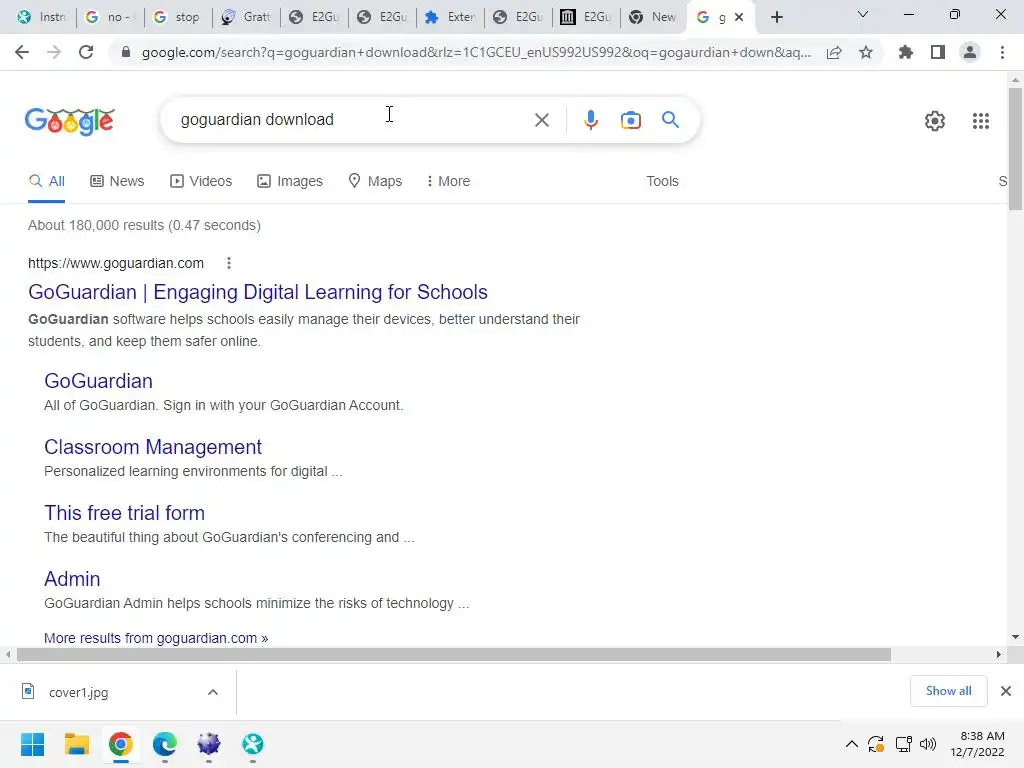Bookmark this page with the star icon

[x=866, y=52]
